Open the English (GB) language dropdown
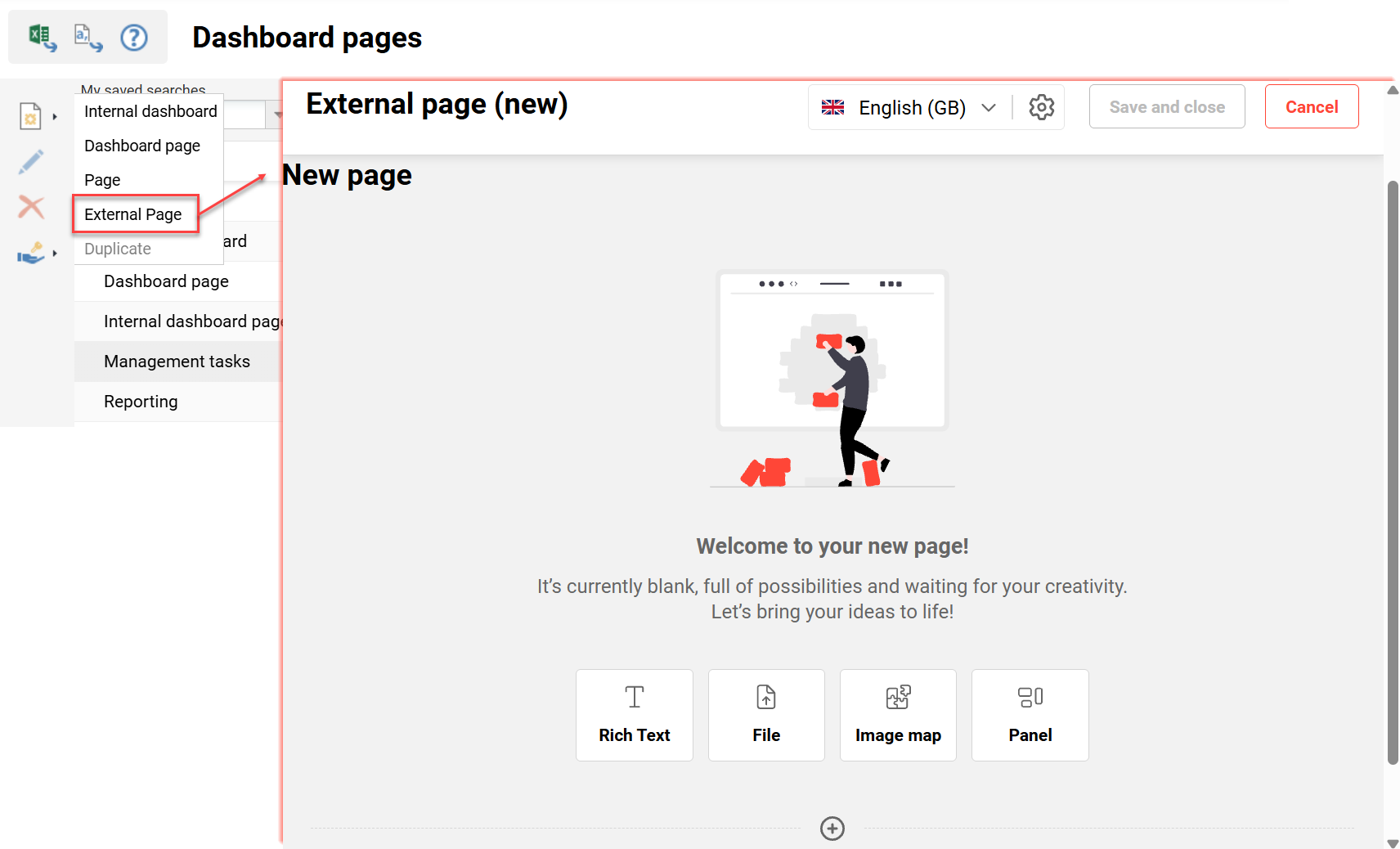 pyautogui.click(x=910, y=107)
